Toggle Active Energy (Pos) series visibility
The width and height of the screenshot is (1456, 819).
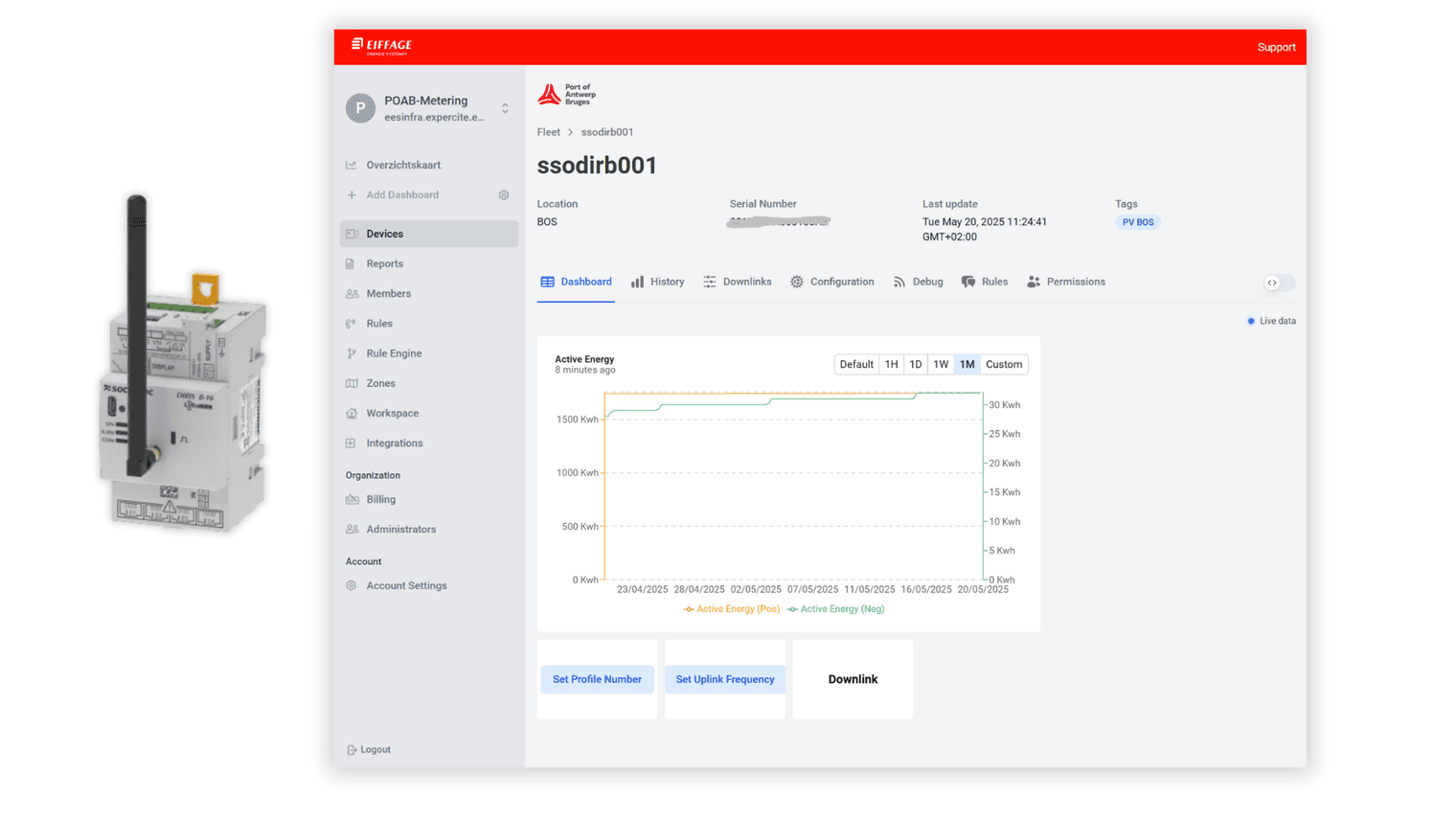click(x=732, y=609)
